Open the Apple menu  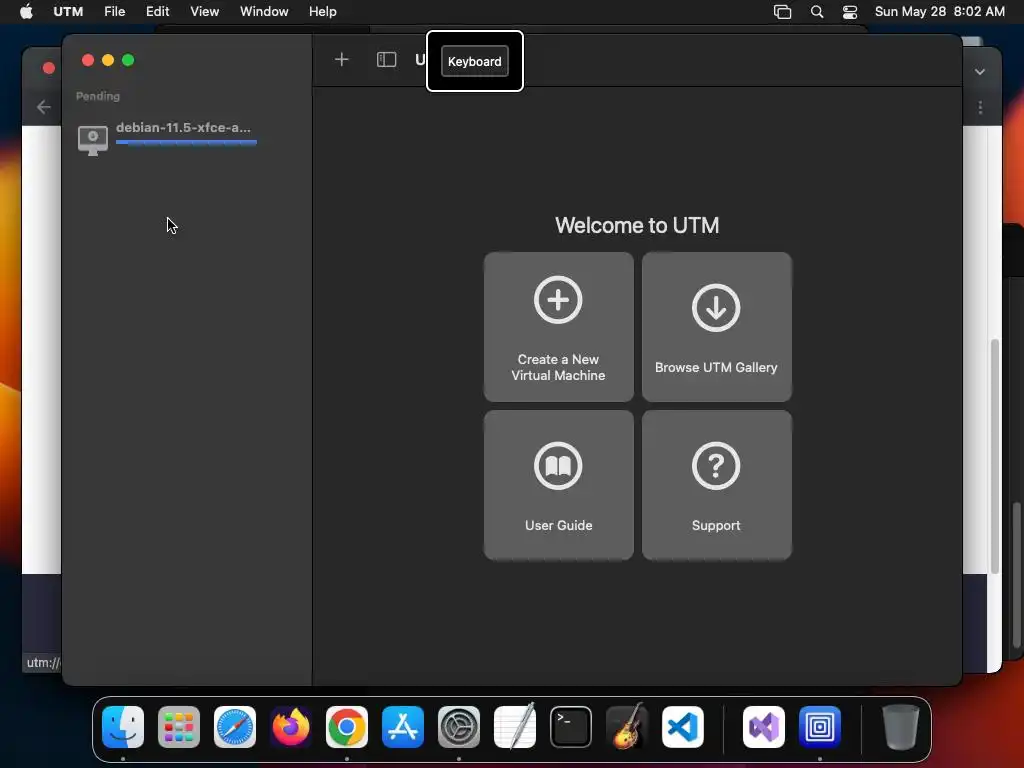(27, 12)
